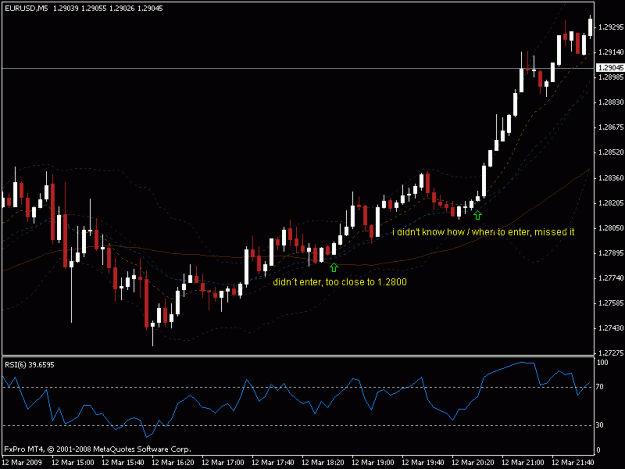Click the 1.27275 price axis label
The image size is (625, 469).
(611, 353)
